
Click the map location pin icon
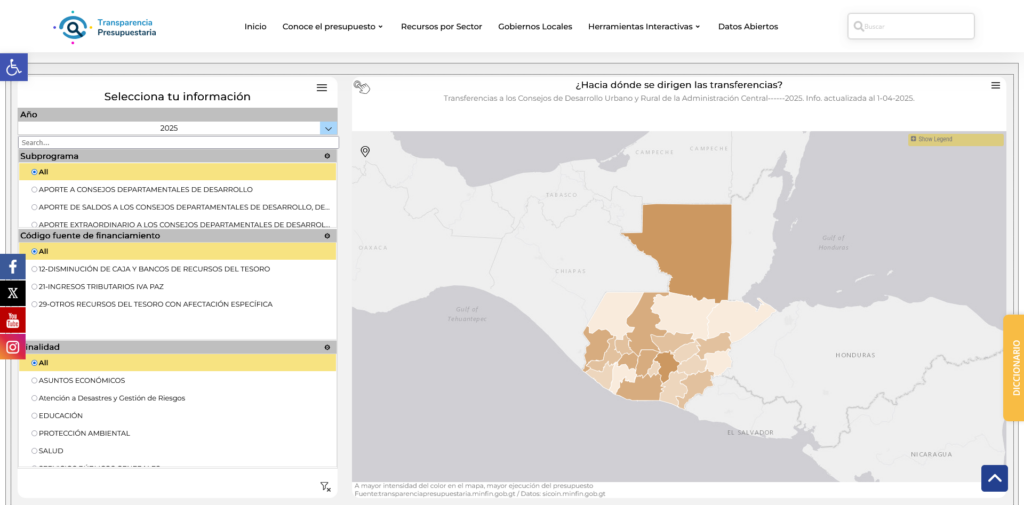[x=365, y=151]
